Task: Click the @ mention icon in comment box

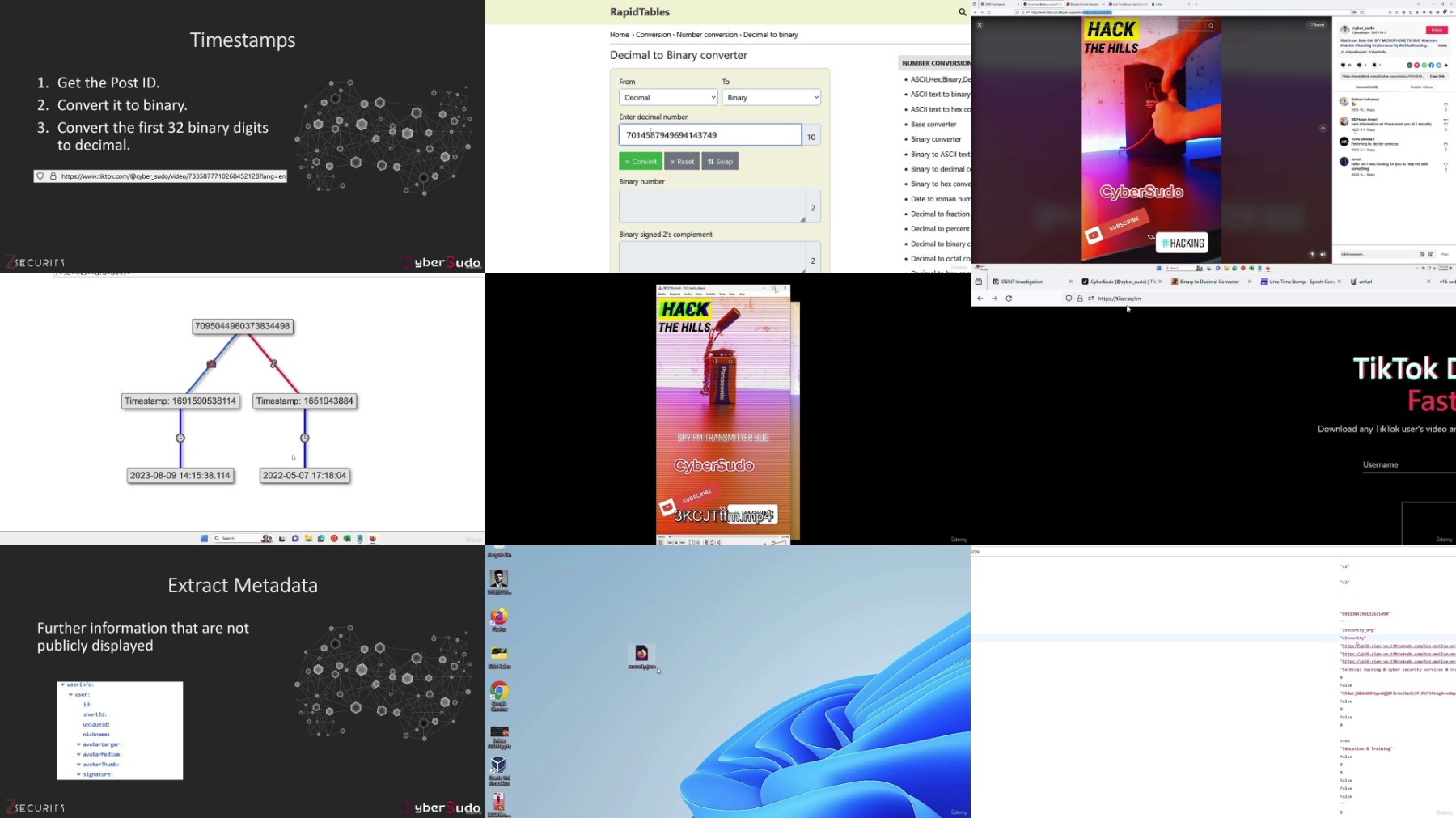Action: click(1422, 254)
